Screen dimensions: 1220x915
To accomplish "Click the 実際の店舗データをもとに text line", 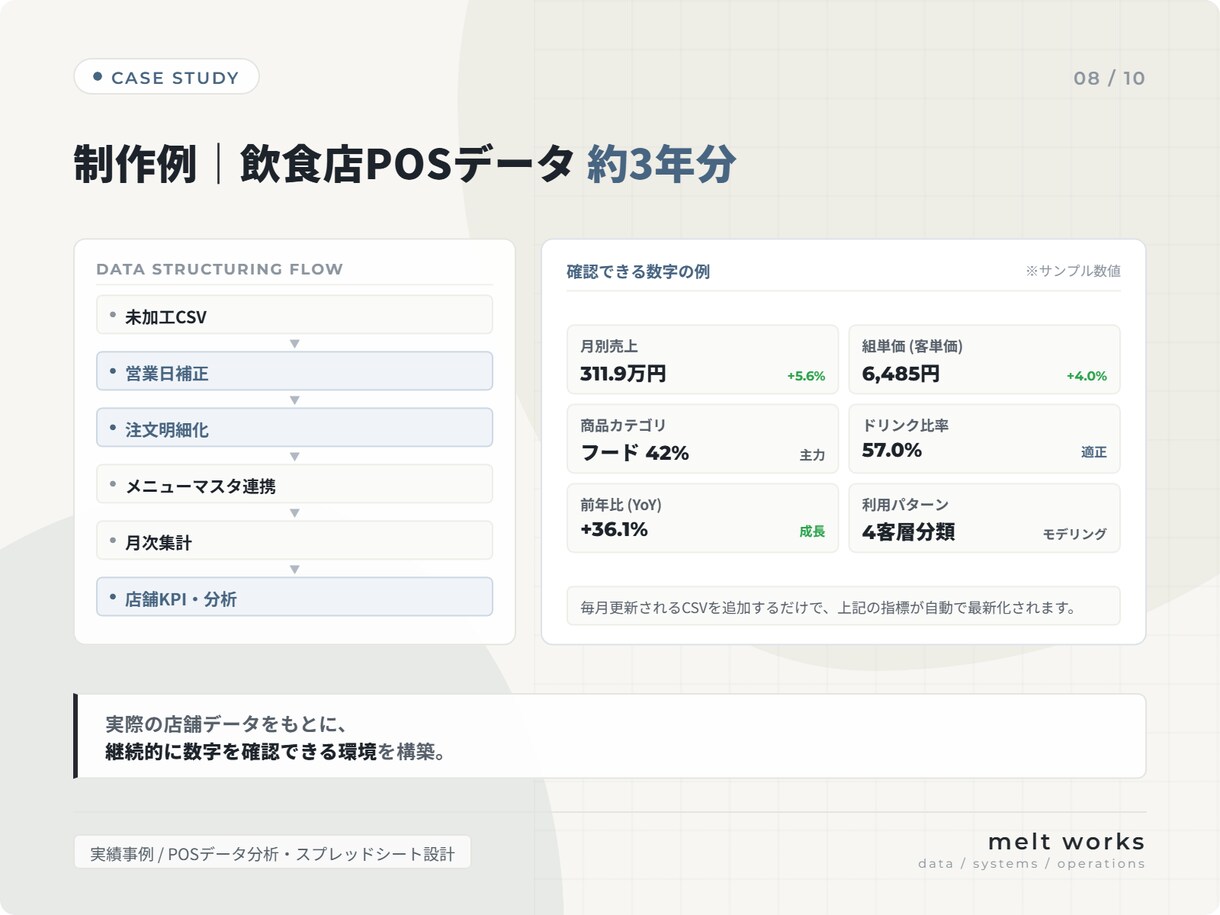I will (226, 723).
